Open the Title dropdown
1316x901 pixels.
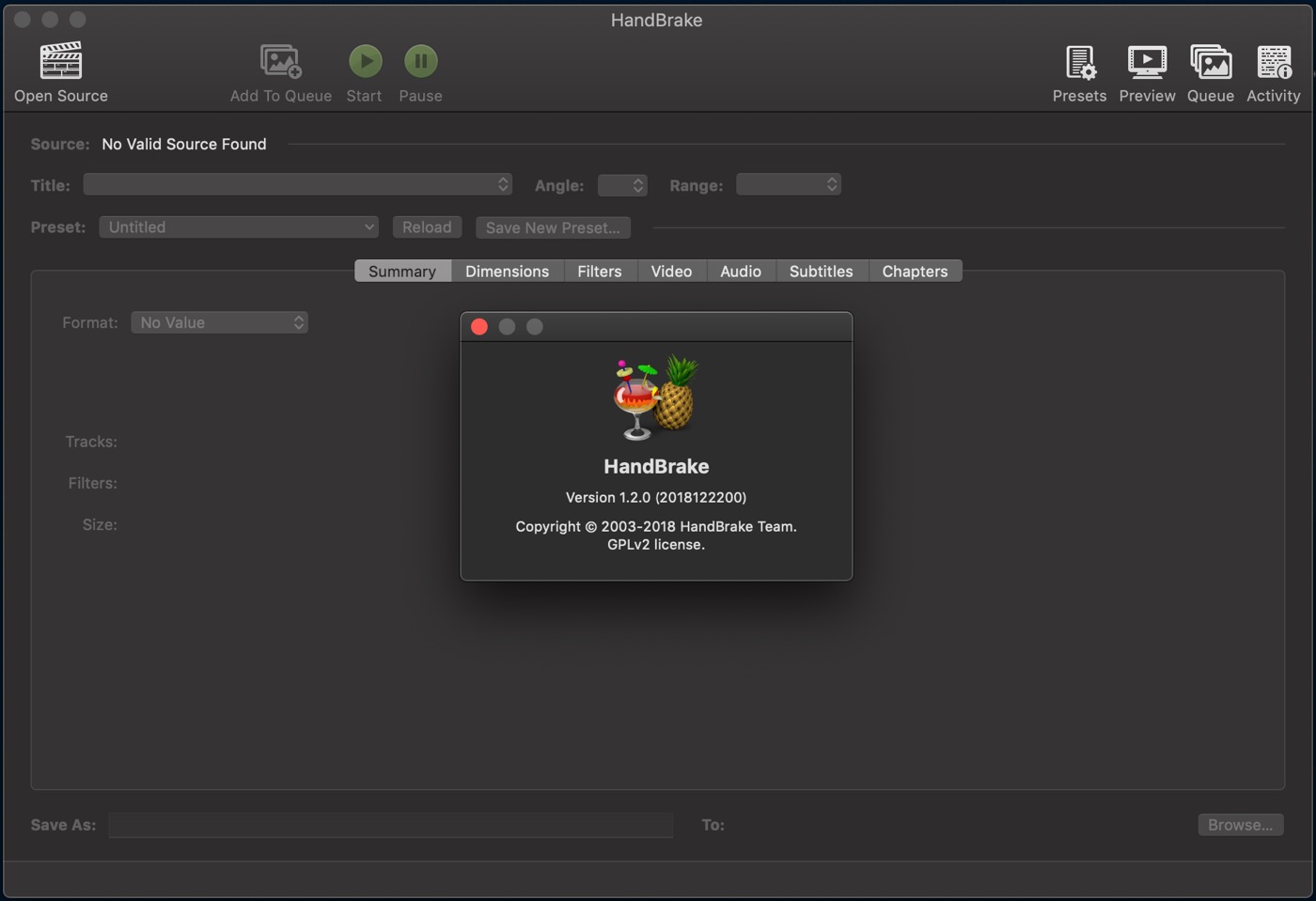pyautogui.click(x=298, y=185)
